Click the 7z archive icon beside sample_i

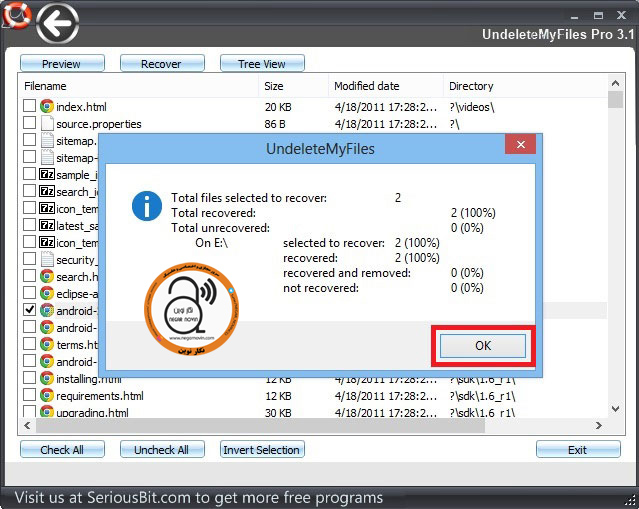point(47,174)
